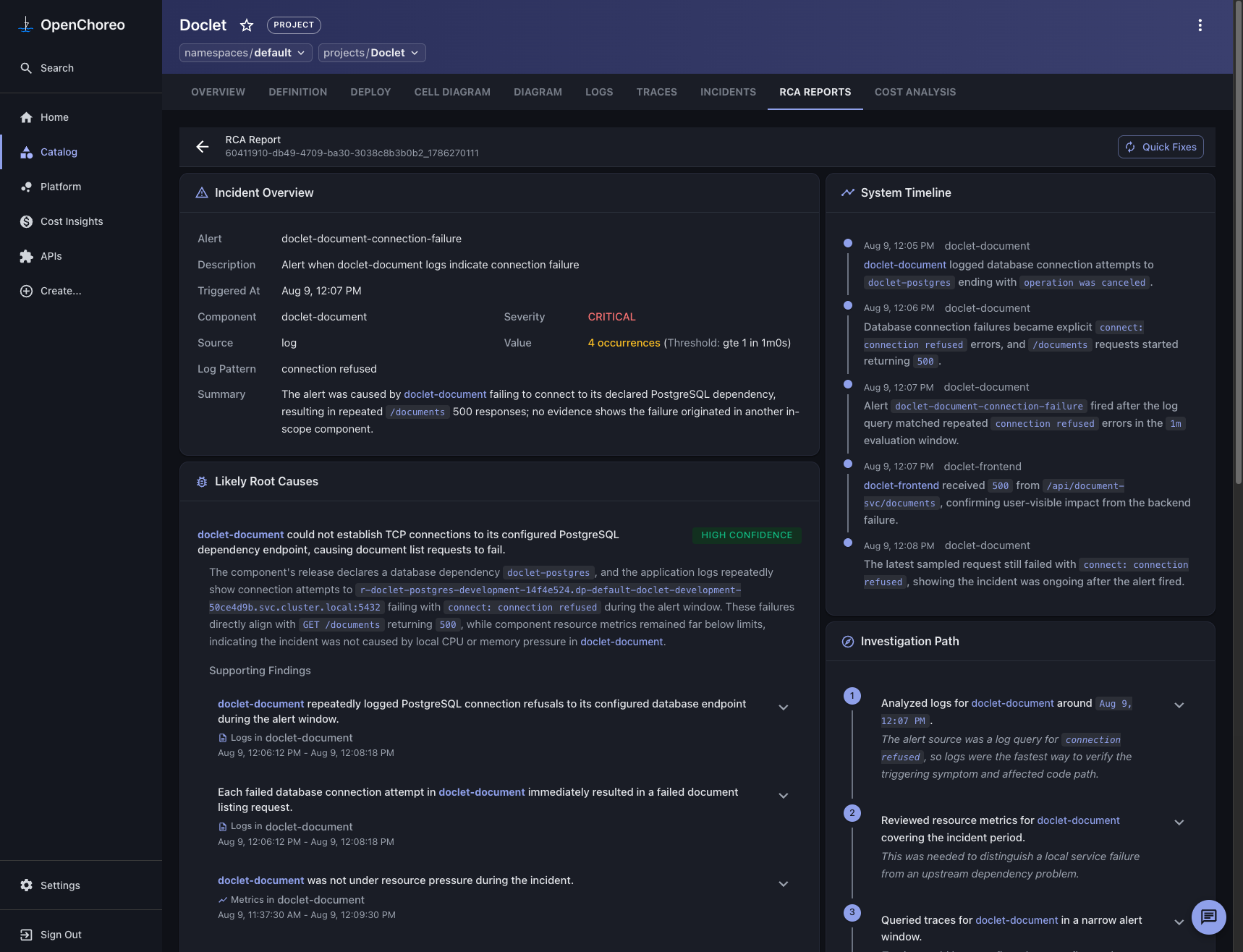Open doclet-document link in Reviewed resource metrics step

point(1078,820)
